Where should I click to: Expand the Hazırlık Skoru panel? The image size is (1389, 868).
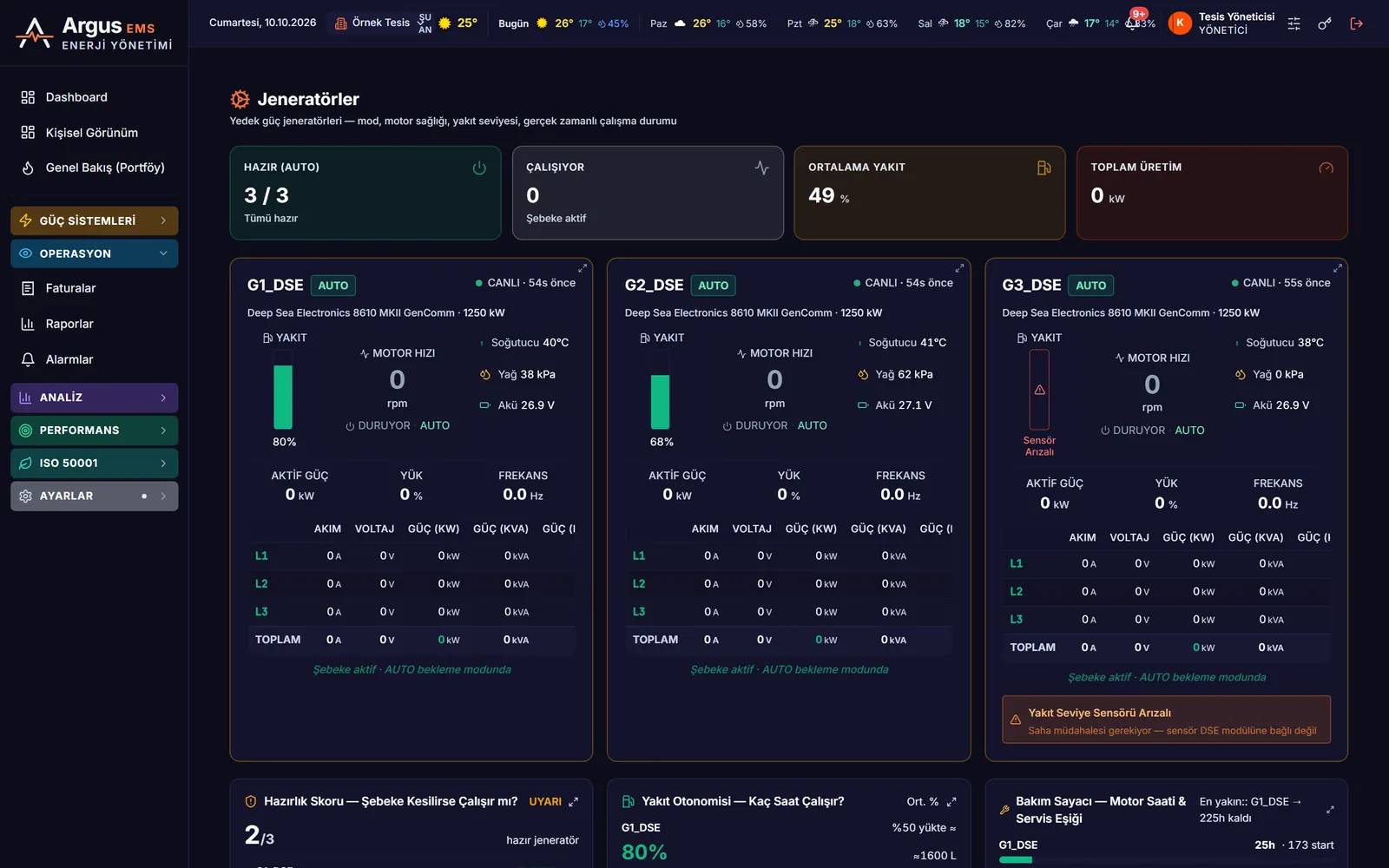point(573,802)
